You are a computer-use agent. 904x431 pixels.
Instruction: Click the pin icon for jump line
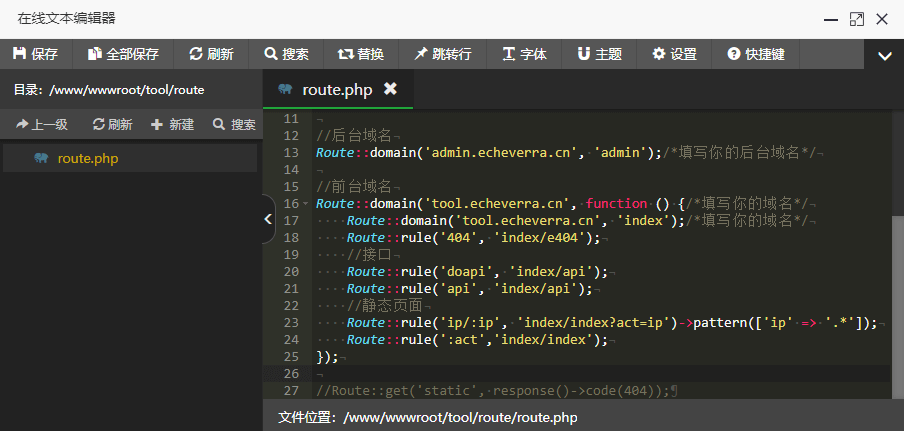[420, 54]
